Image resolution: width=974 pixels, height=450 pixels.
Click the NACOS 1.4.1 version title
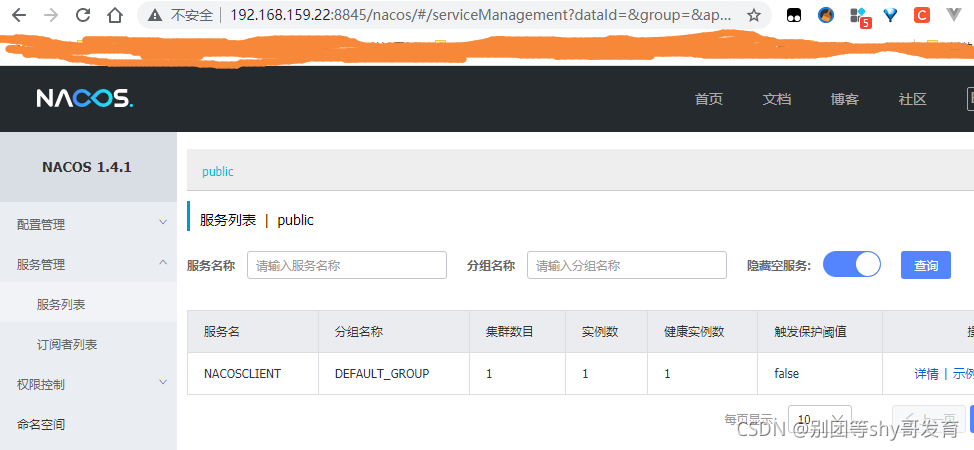point(87,167)
